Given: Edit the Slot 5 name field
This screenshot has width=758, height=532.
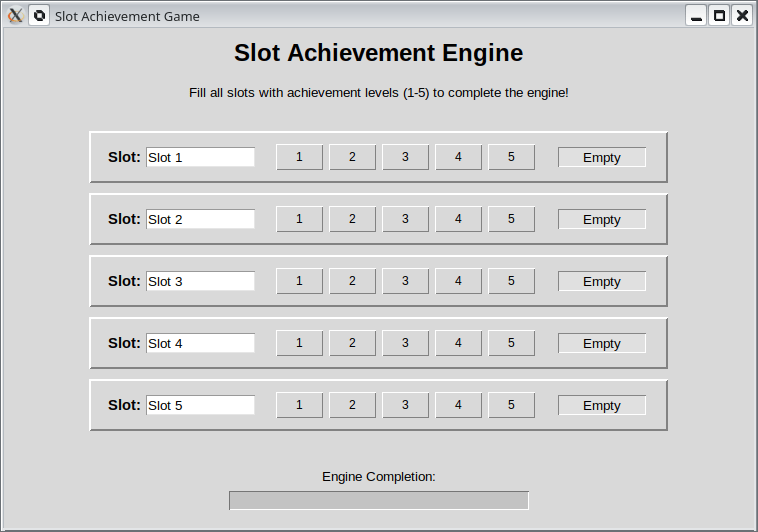Looking at the screenshot, I should click(200, 405).
